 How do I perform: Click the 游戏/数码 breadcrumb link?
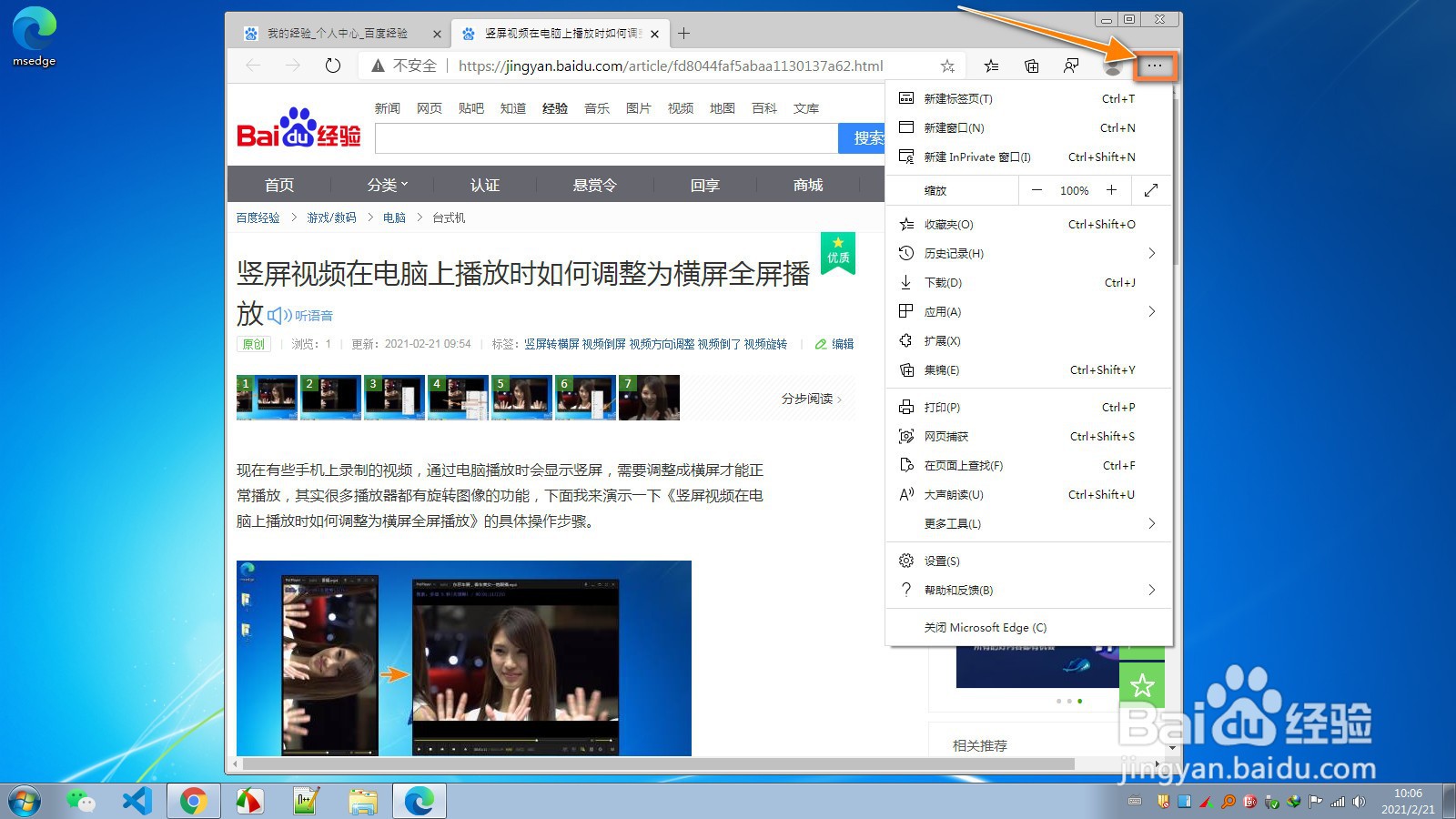point(331,217)
